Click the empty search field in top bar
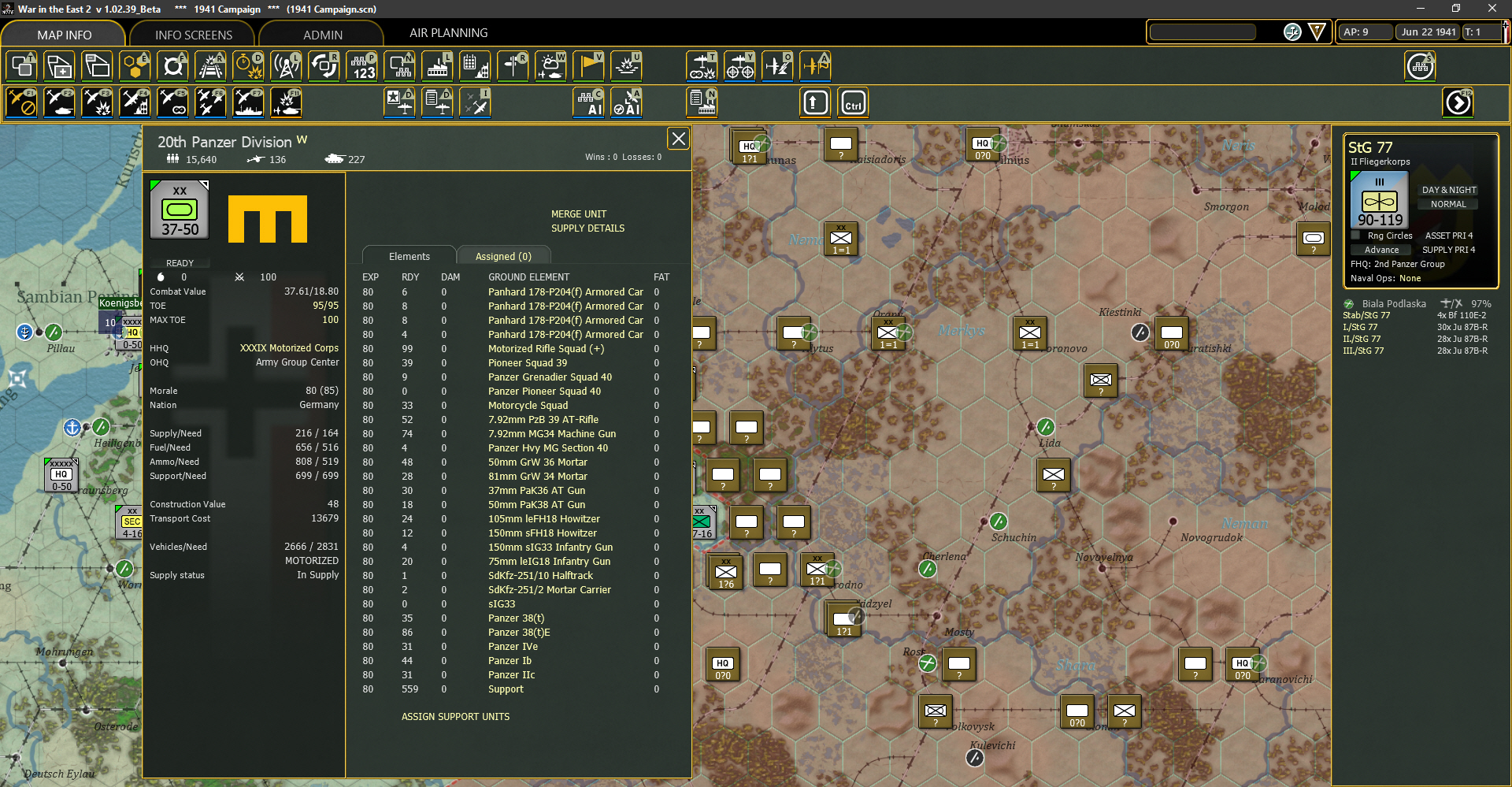The height and width of the screenshot is (787, 1512). coord(1203,32)
